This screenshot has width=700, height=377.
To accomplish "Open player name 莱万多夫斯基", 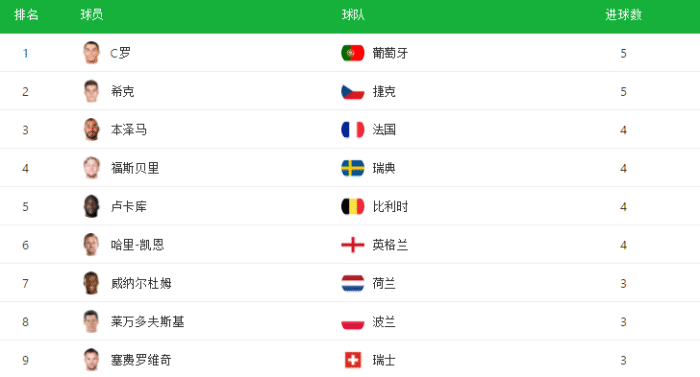I will click(147, 322).
